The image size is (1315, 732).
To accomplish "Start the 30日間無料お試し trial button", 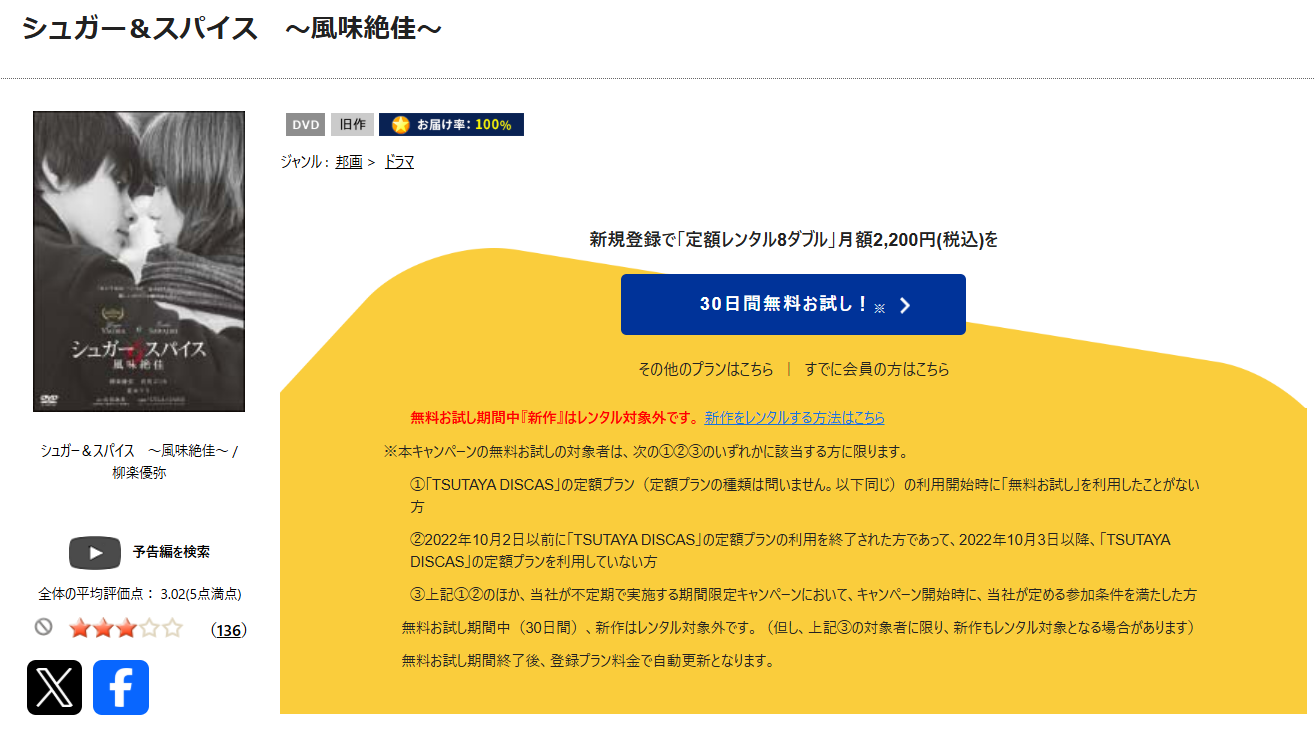I will pyautogui.click(x=793, y=304).
